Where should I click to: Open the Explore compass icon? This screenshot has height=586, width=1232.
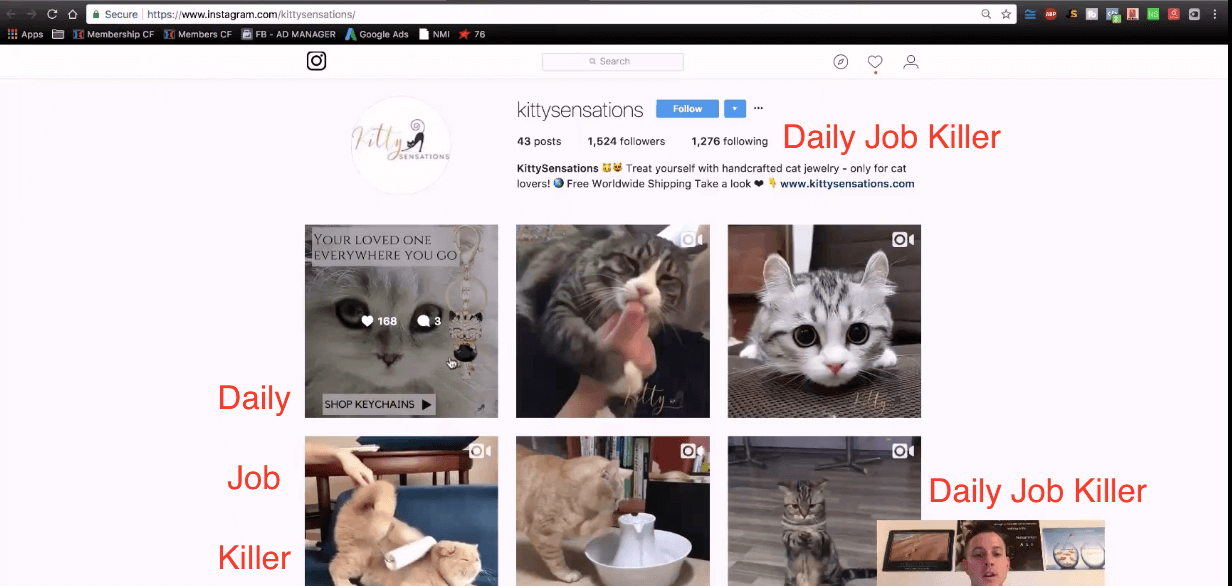(841, 62)
